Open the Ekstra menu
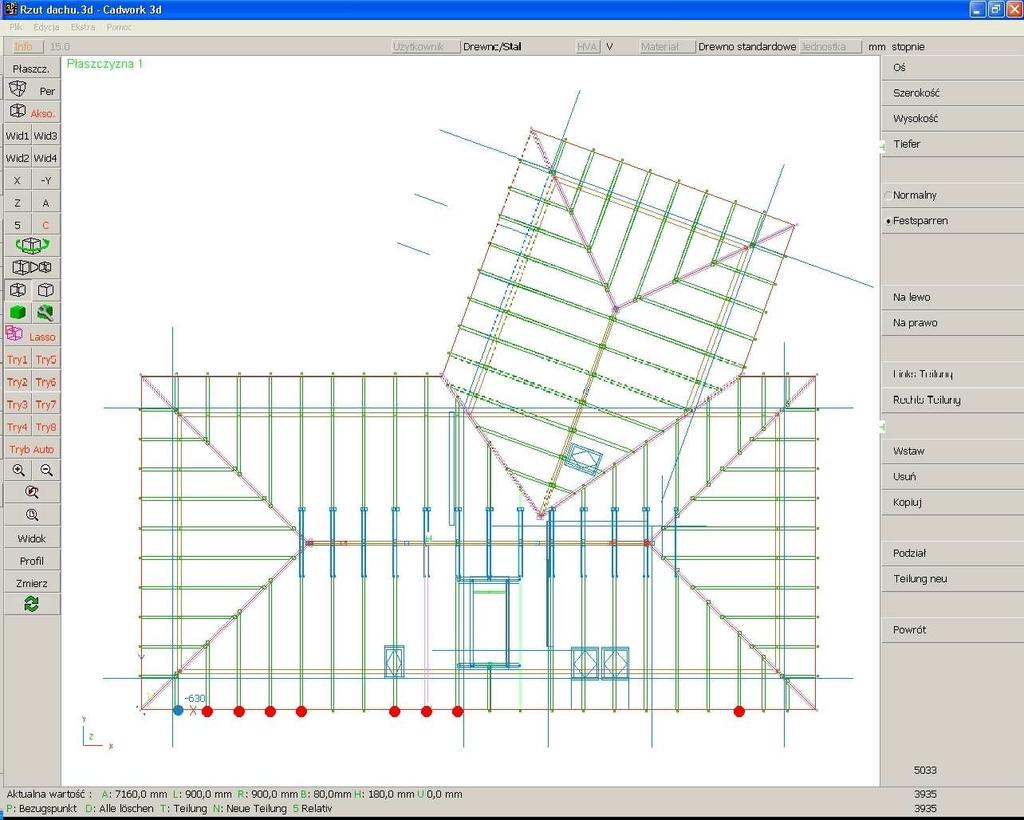The width and height of the screenshot is (1024, 820). coord(83,27)
